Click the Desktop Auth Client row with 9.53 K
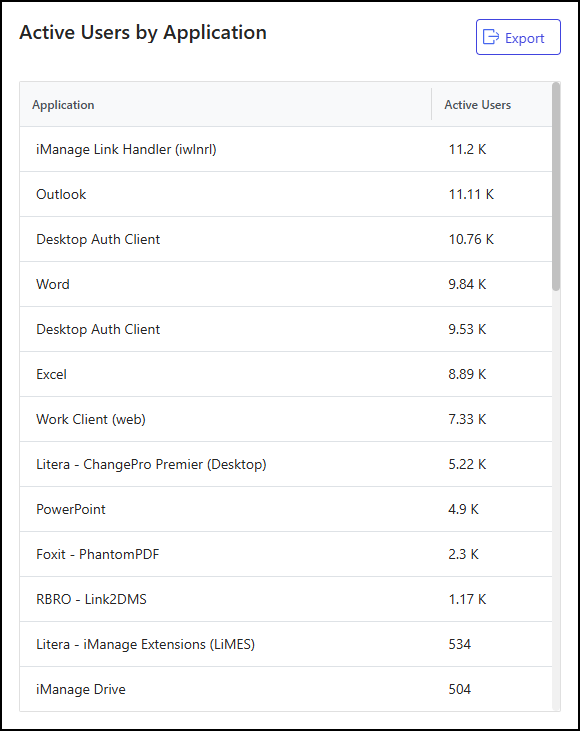 click(x=286, y=329)
